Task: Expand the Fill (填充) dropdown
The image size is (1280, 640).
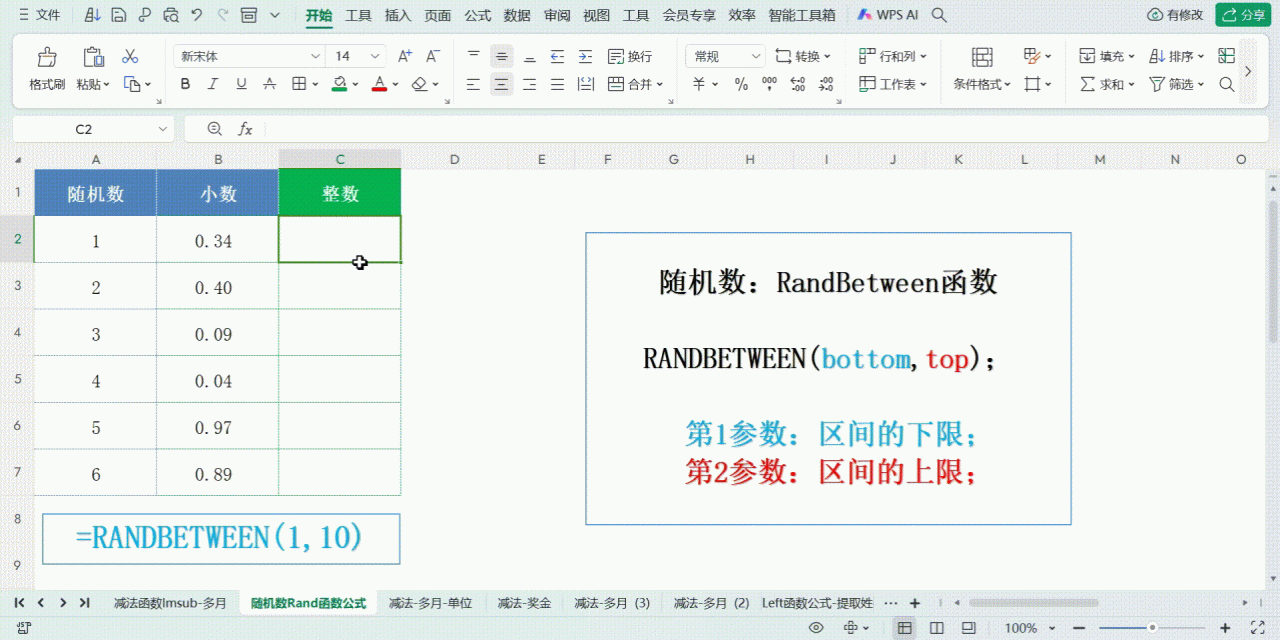Action: [x=1130, y=57]
